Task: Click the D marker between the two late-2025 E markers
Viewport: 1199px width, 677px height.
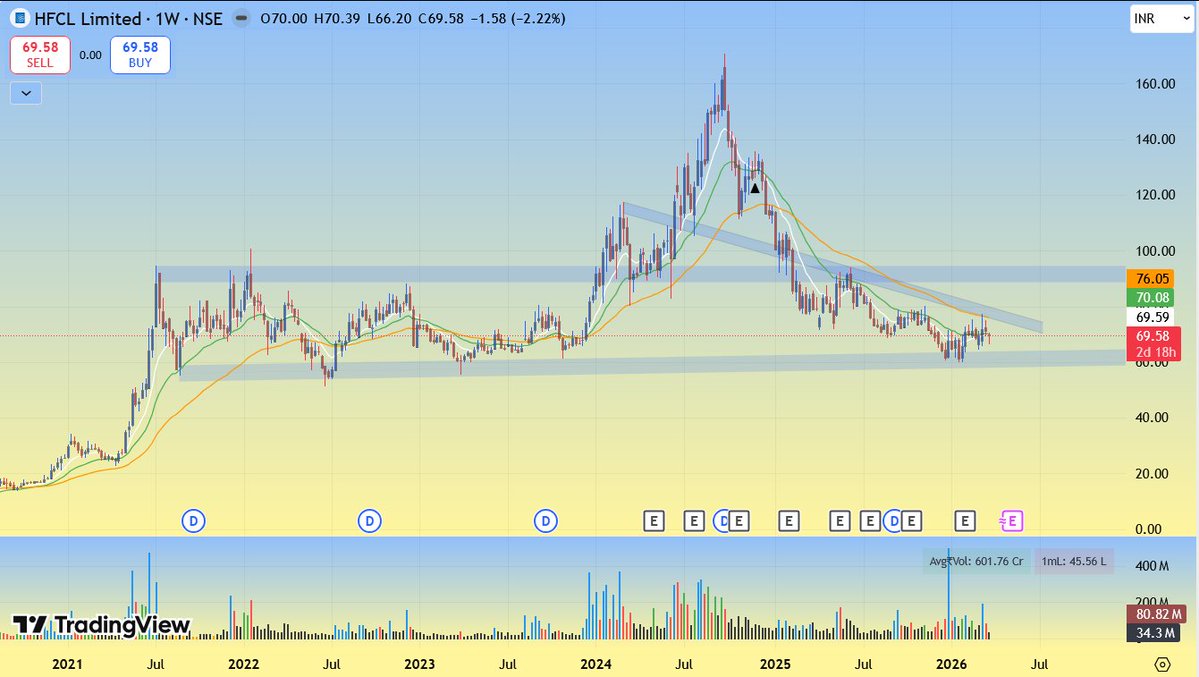Action: (x=892, y=522)
